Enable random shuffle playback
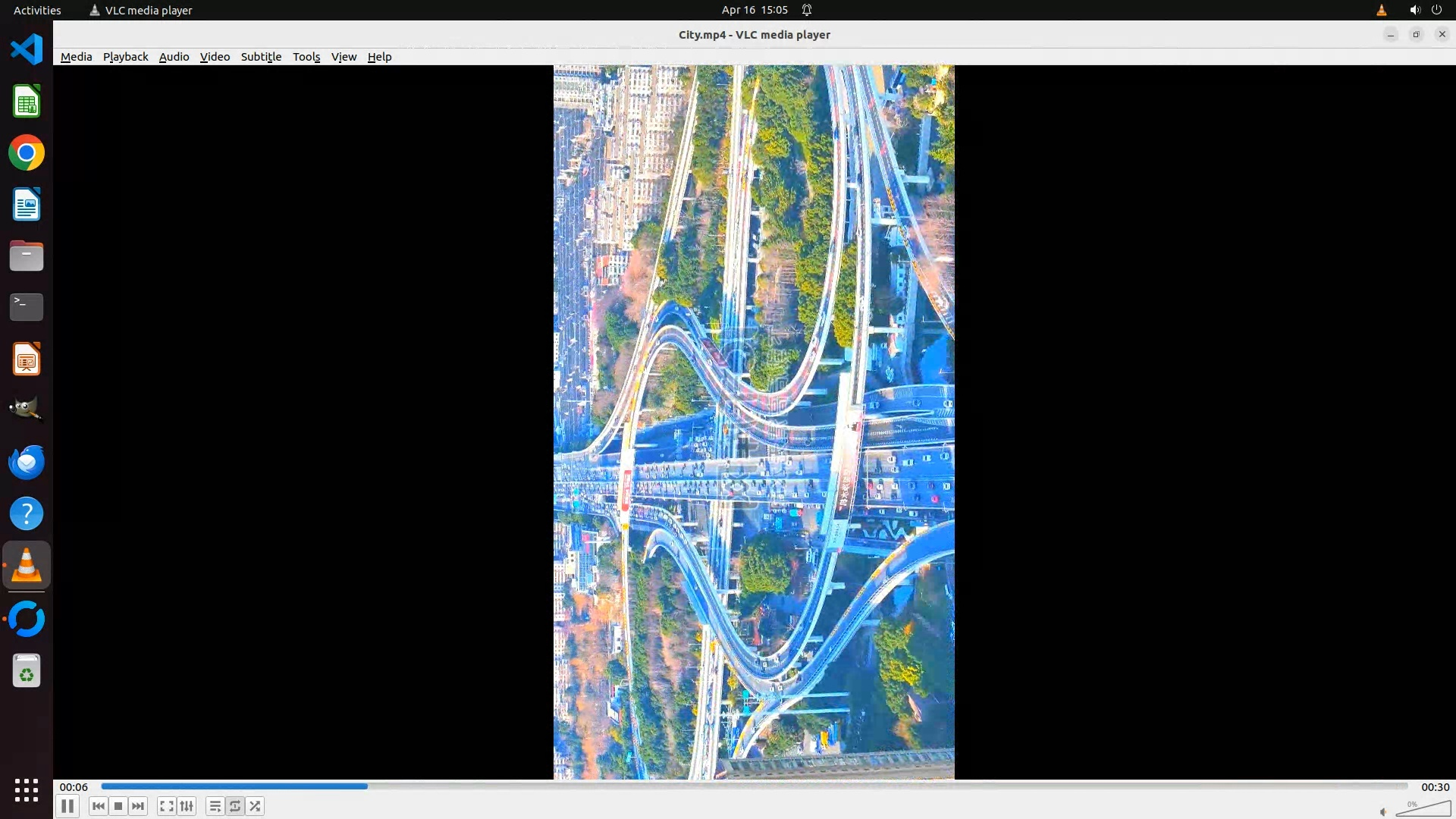Viewport: 1456px width, 819px height. pyautogui.click(x=256, y=806)
